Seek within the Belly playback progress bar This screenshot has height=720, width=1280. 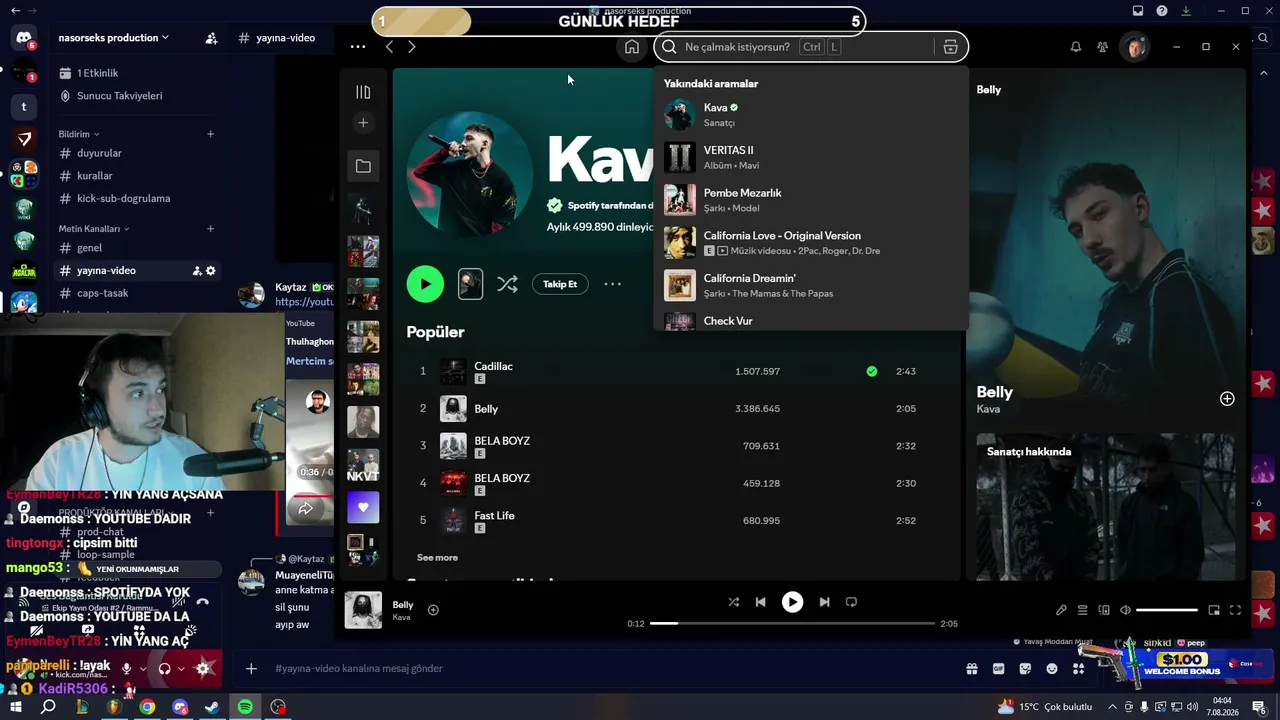pyautogui.click(x=792, y=624)
